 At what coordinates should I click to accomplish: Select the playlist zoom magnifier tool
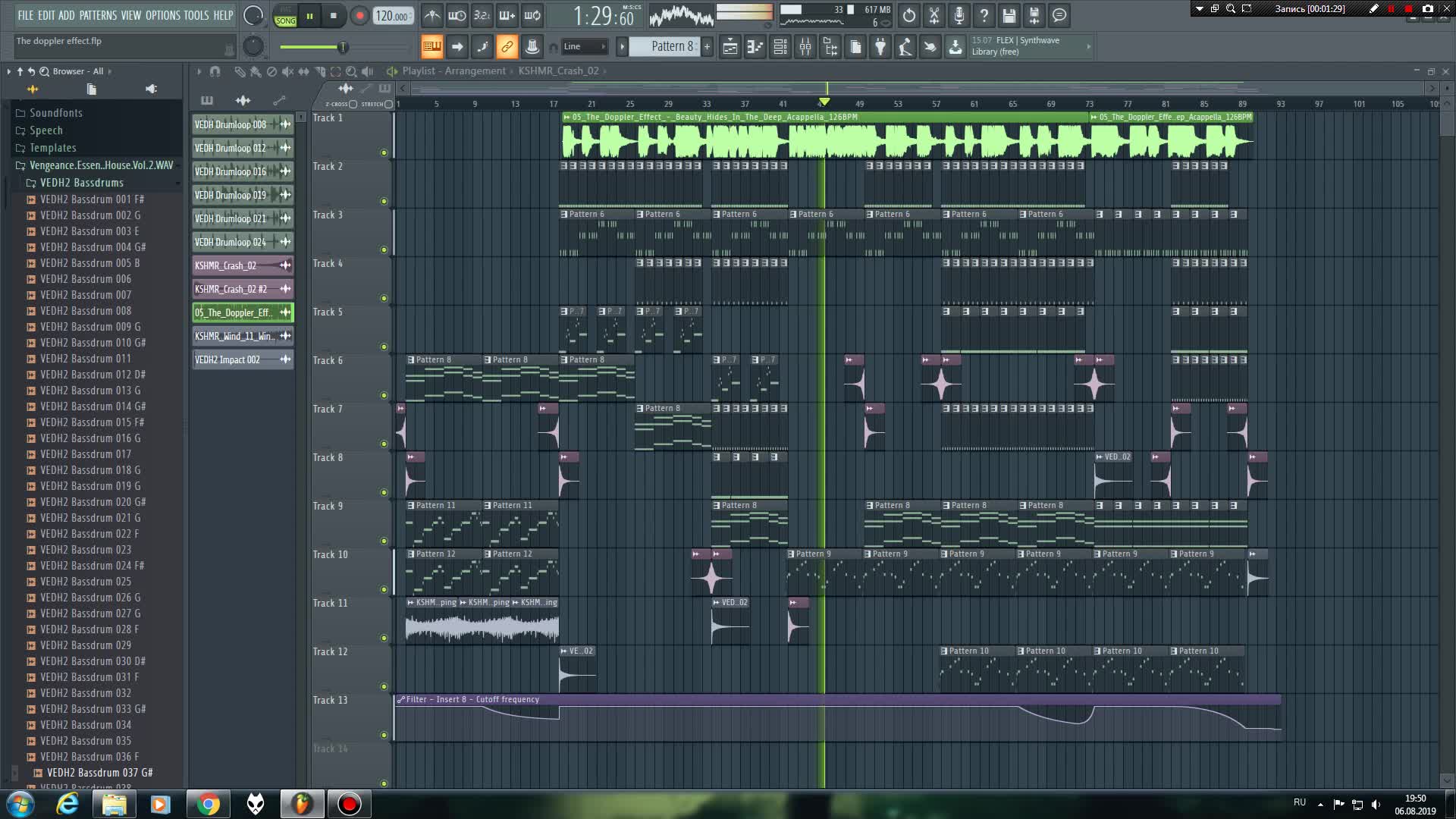pos(351,71)
